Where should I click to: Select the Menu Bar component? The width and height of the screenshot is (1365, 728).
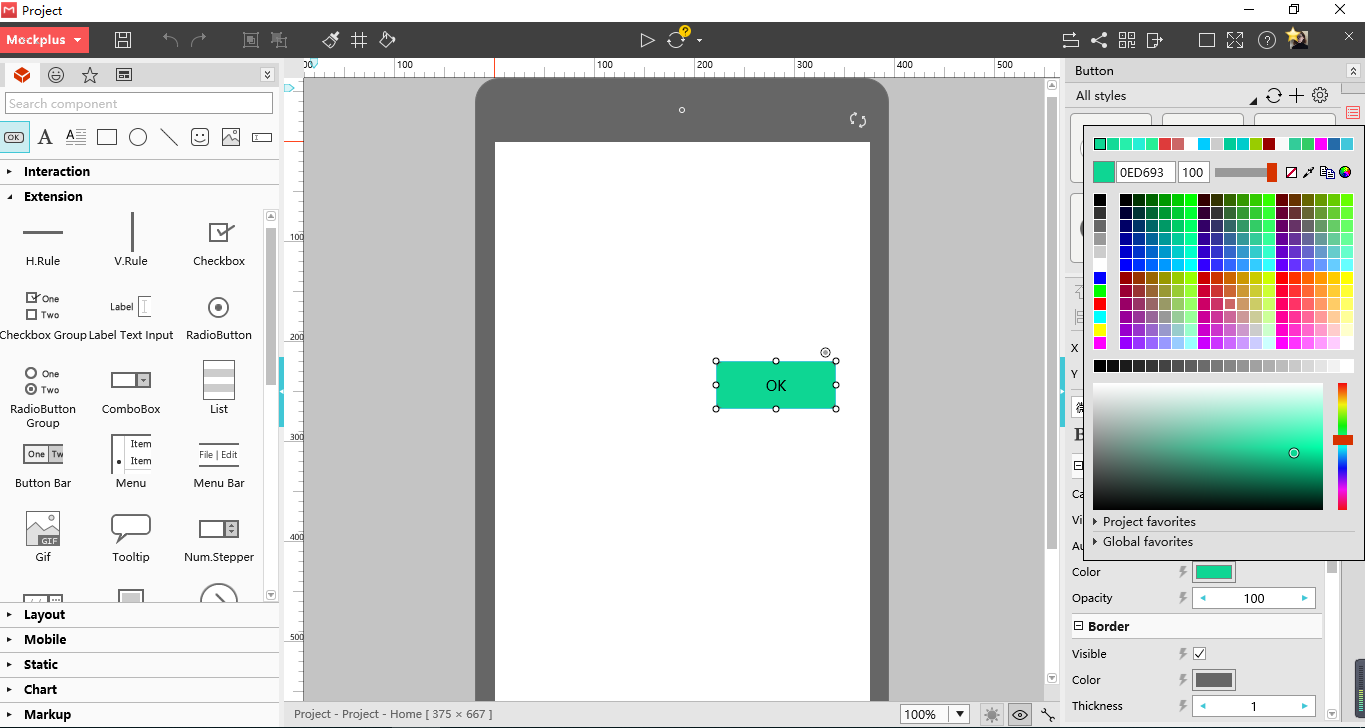tap(219, 463)
